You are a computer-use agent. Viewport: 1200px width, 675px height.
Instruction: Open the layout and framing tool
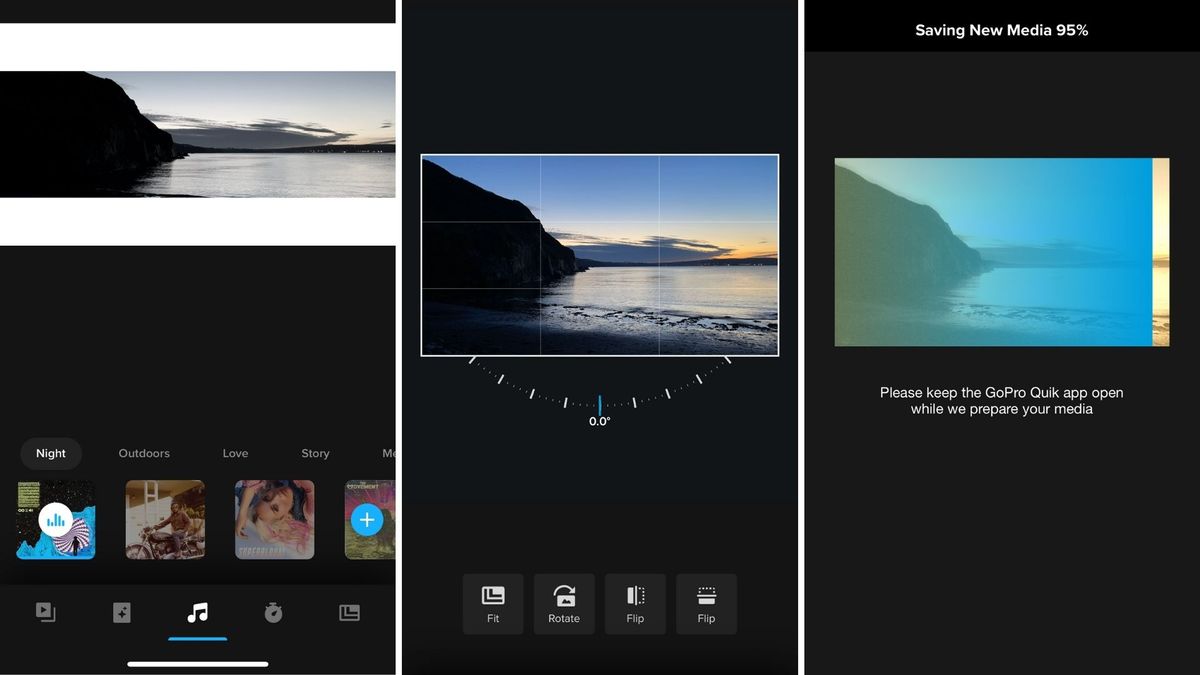pos(348,612)
